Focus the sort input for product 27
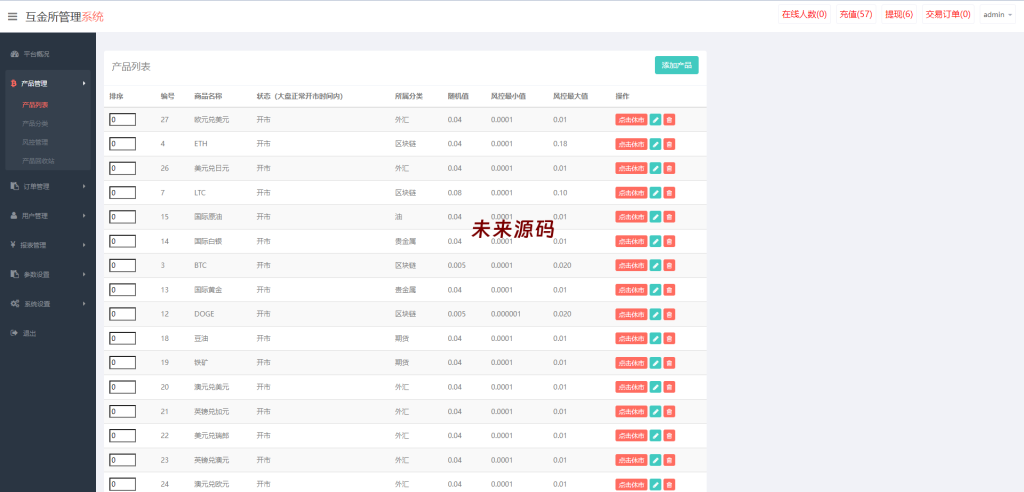 (x=123, y=120)
